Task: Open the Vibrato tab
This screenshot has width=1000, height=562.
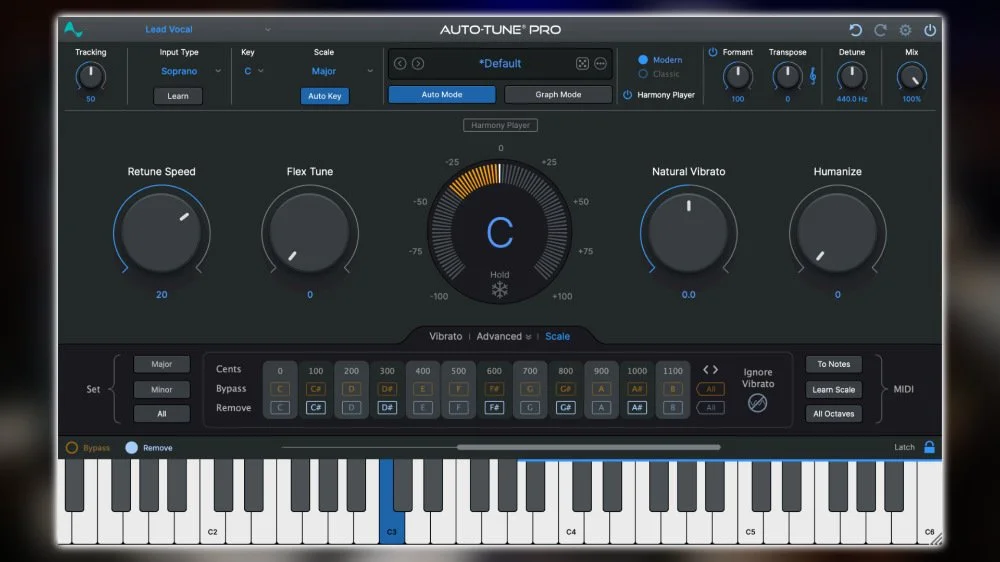Action: [x=445, y=336]
